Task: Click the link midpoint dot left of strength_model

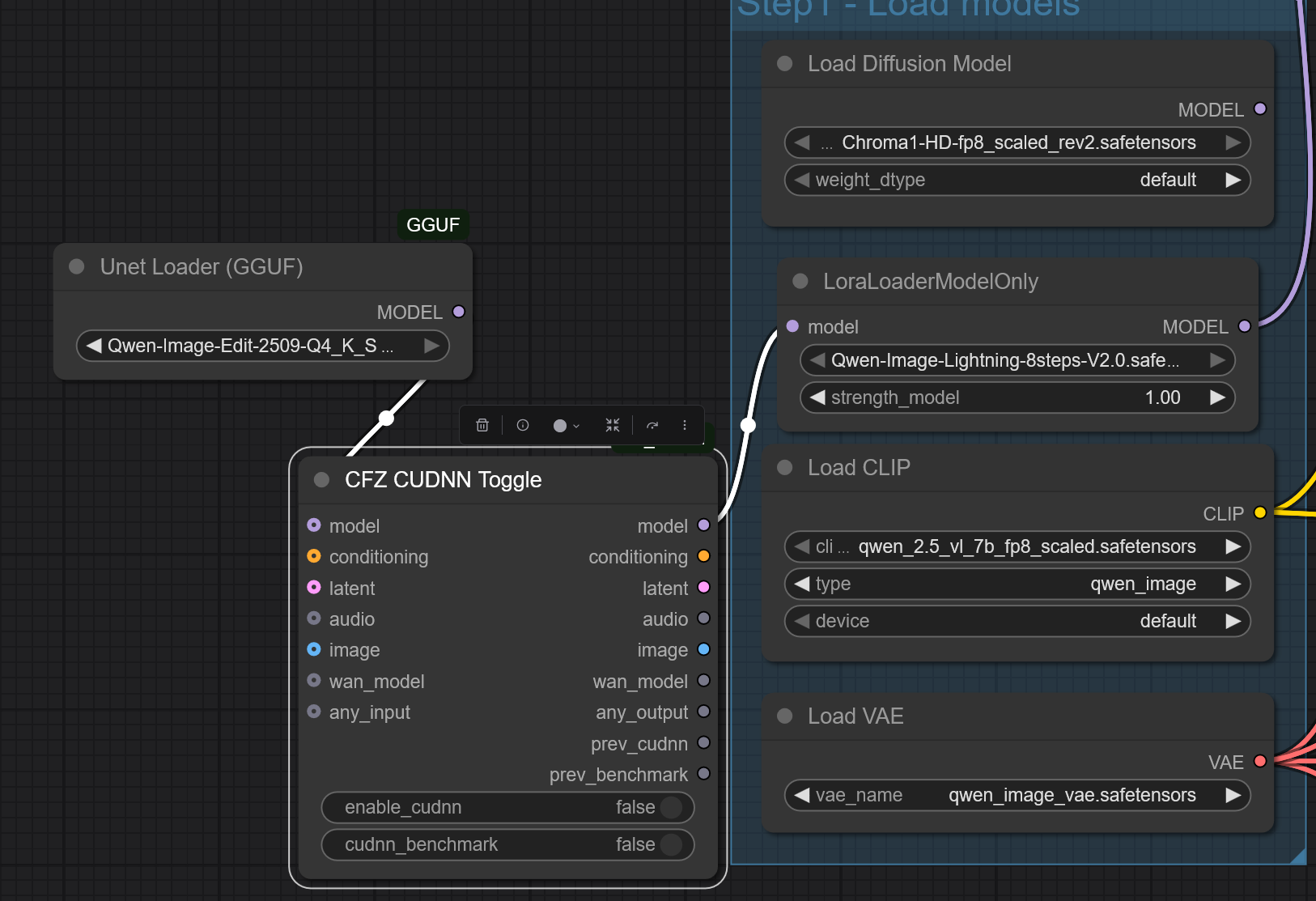Action: 748,424
